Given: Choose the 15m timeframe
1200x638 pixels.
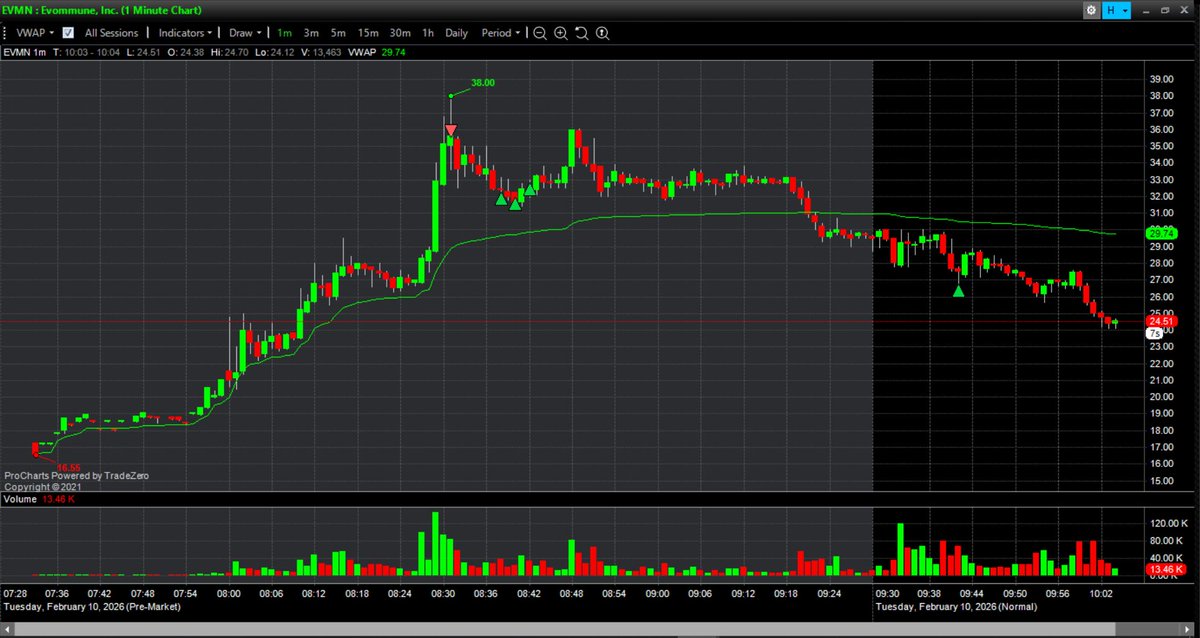Looking at the screenshot, I should pos(368,33).
